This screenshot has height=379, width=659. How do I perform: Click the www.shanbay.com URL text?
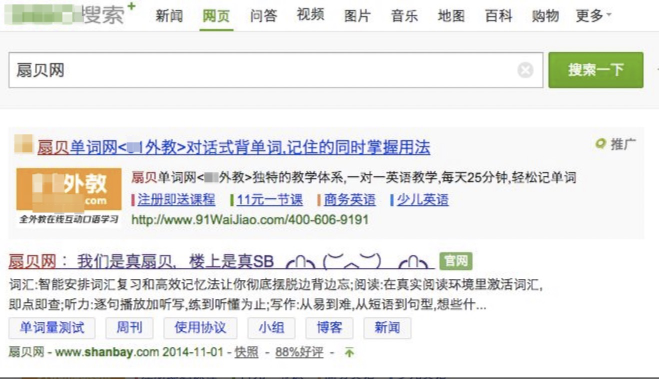click(107, 352)
